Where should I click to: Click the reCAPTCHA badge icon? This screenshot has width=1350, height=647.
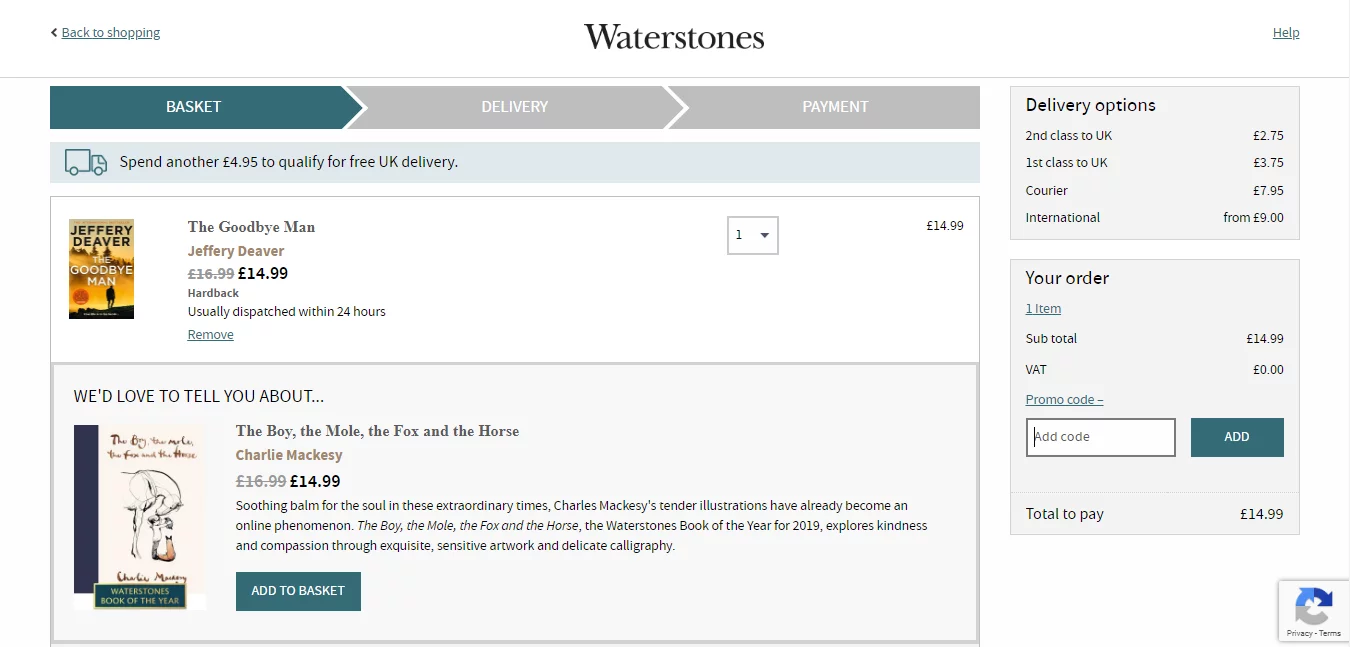(1313, 606)
